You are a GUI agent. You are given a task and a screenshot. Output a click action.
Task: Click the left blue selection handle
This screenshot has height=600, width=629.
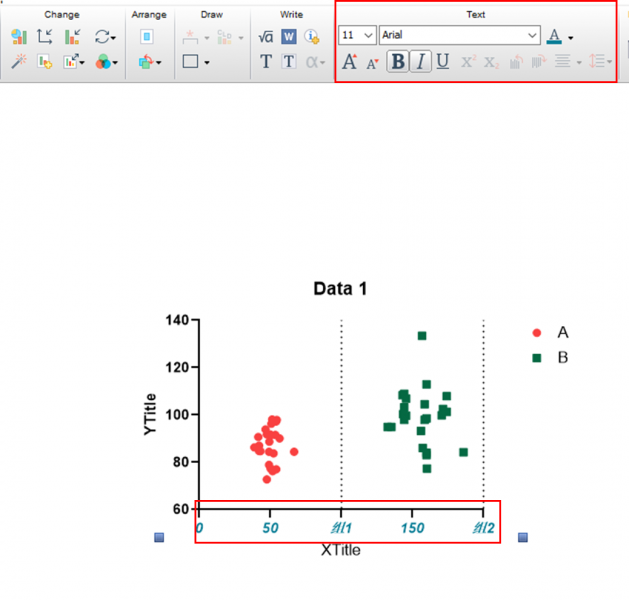coord(159,537)
